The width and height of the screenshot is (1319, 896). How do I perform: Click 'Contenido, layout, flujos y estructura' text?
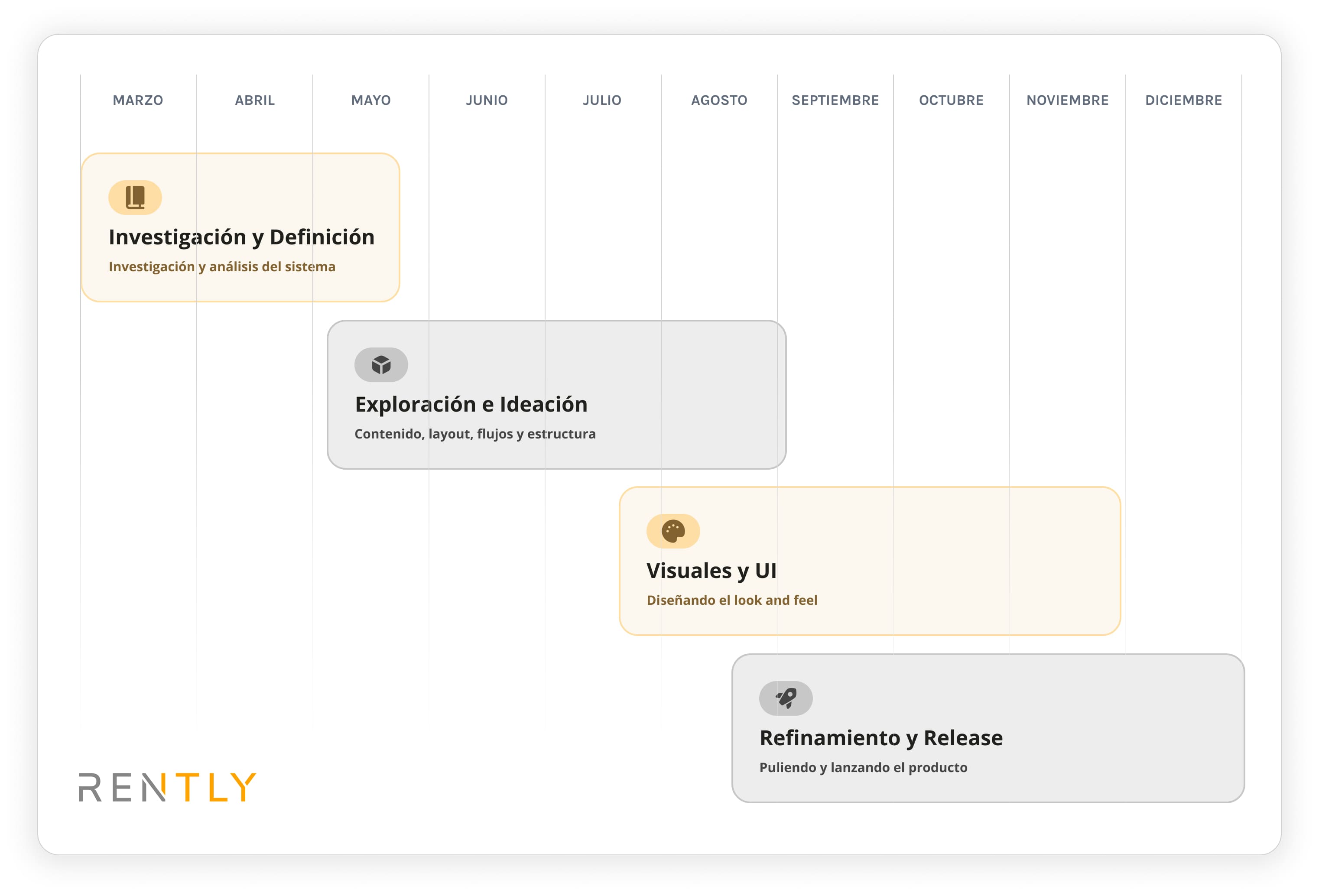(475, 434)
